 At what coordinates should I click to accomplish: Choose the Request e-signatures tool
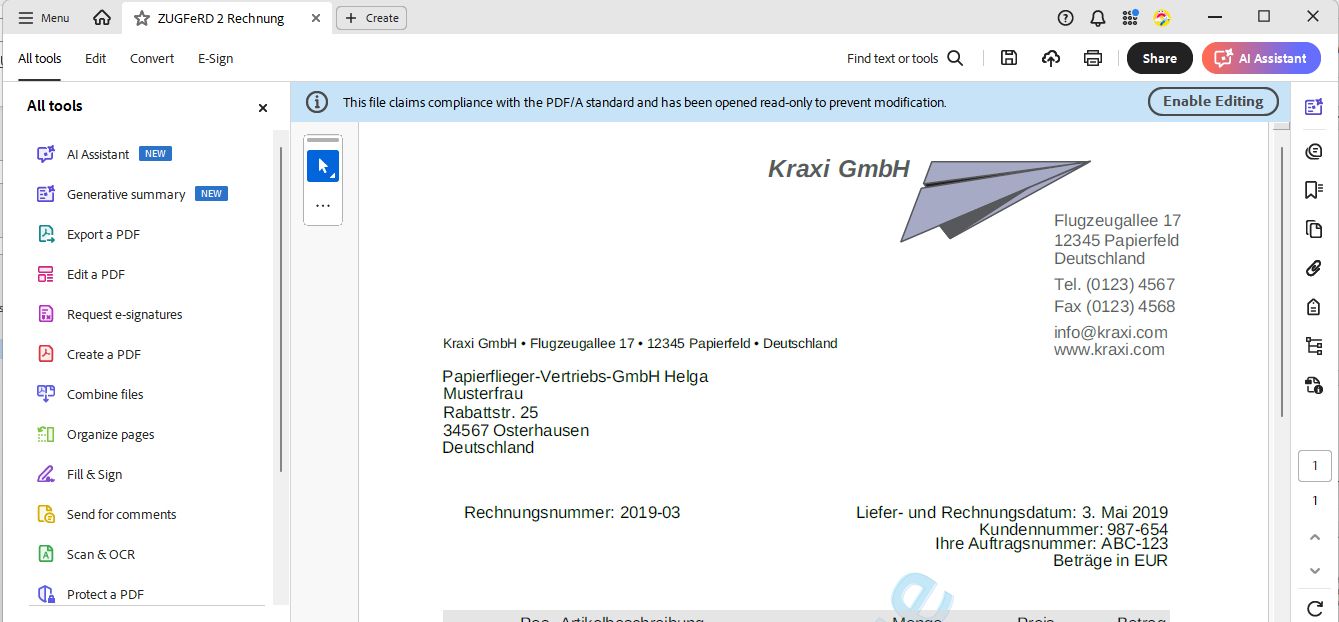(124, 314)
